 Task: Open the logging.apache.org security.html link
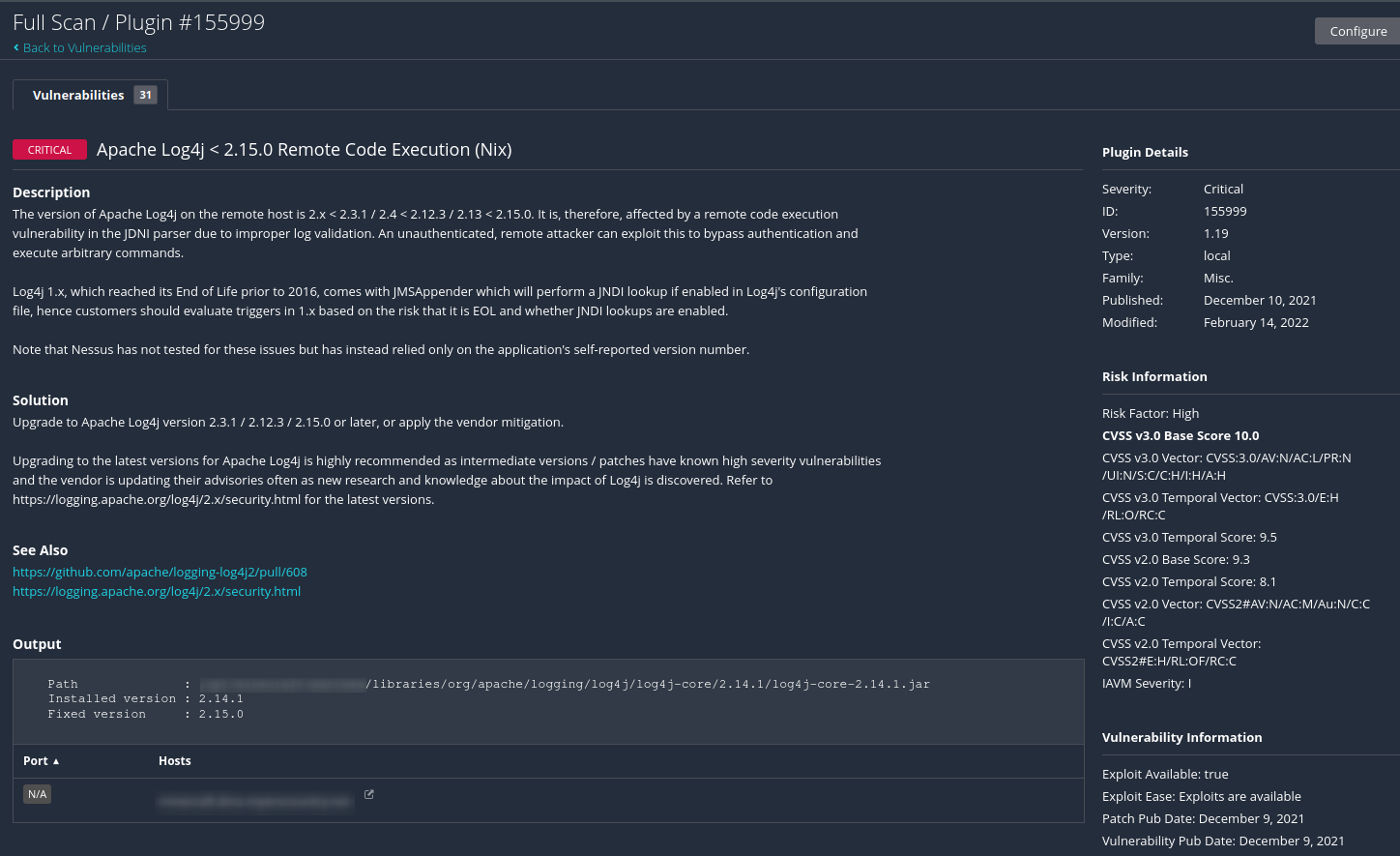[x=157, y=591]
